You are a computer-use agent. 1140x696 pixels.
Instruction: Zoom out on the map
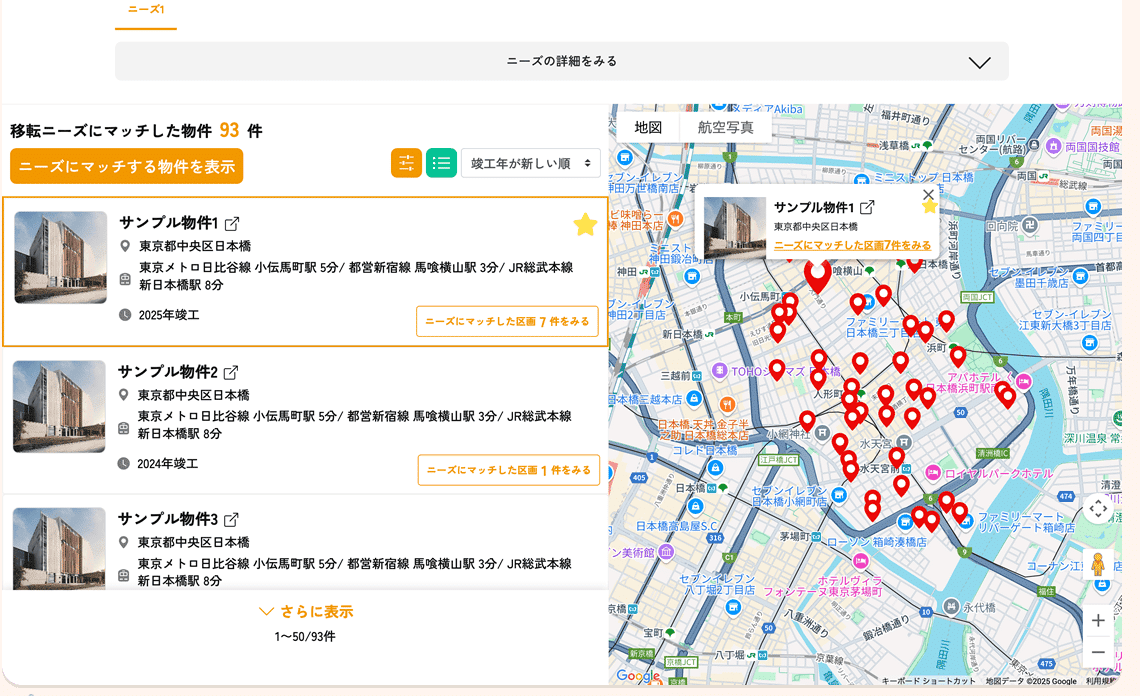1098,652
